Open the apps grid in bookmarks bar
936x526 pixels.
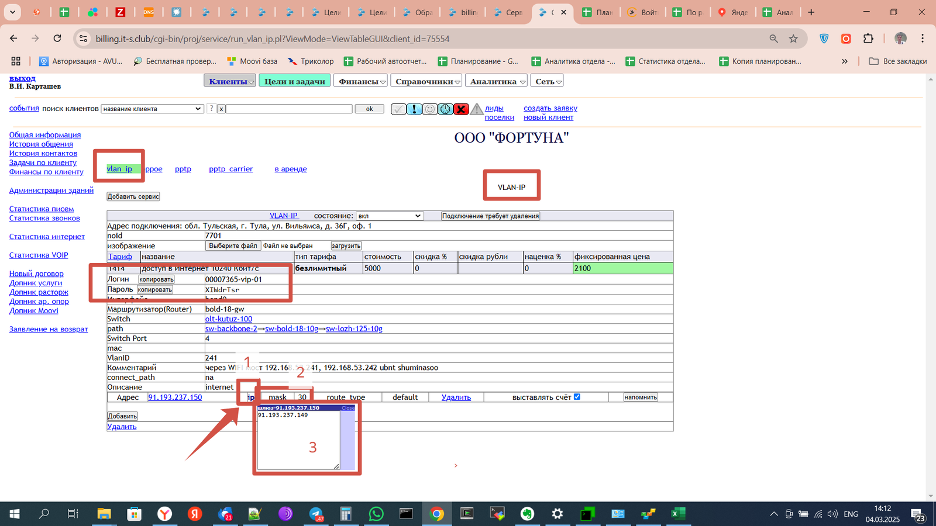(16, 61)
